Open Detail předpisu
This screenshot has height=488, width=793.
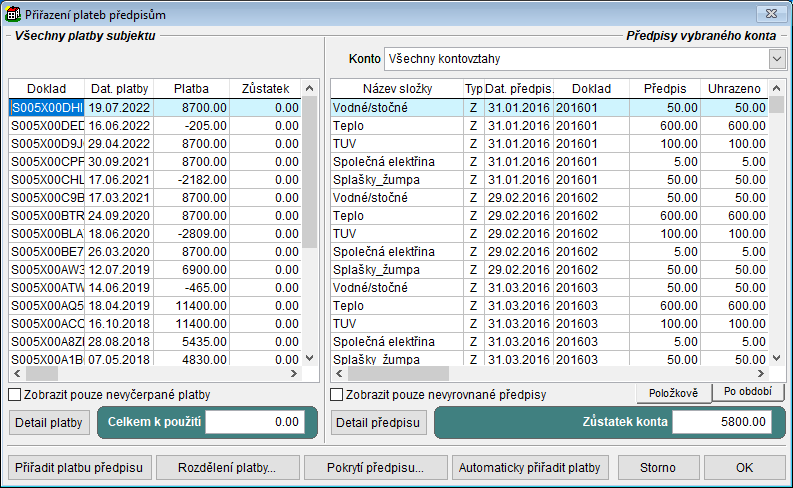378,423
